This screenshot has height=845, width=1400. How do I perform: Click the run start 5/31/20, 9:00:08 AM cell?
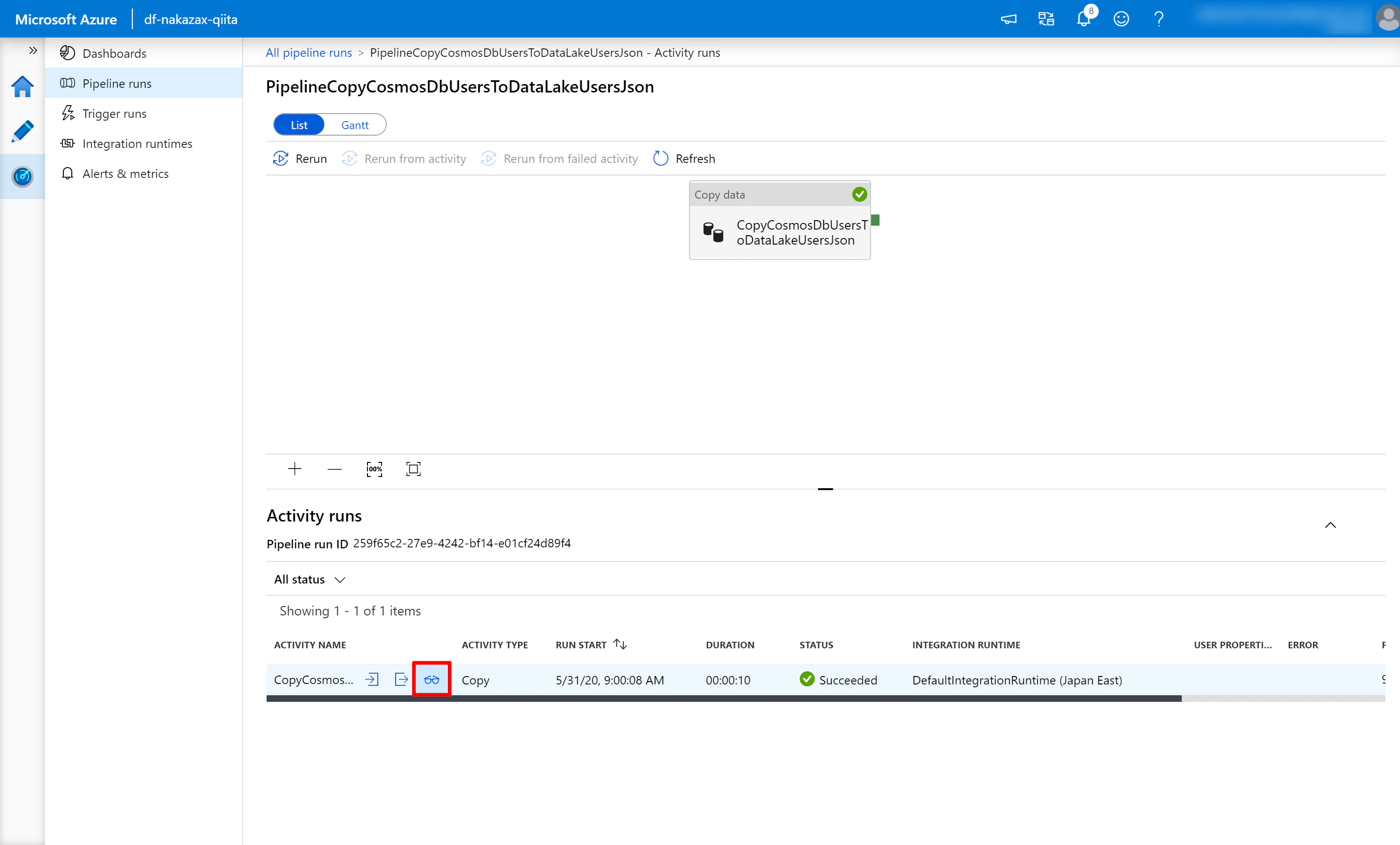[x=609, y=680]
